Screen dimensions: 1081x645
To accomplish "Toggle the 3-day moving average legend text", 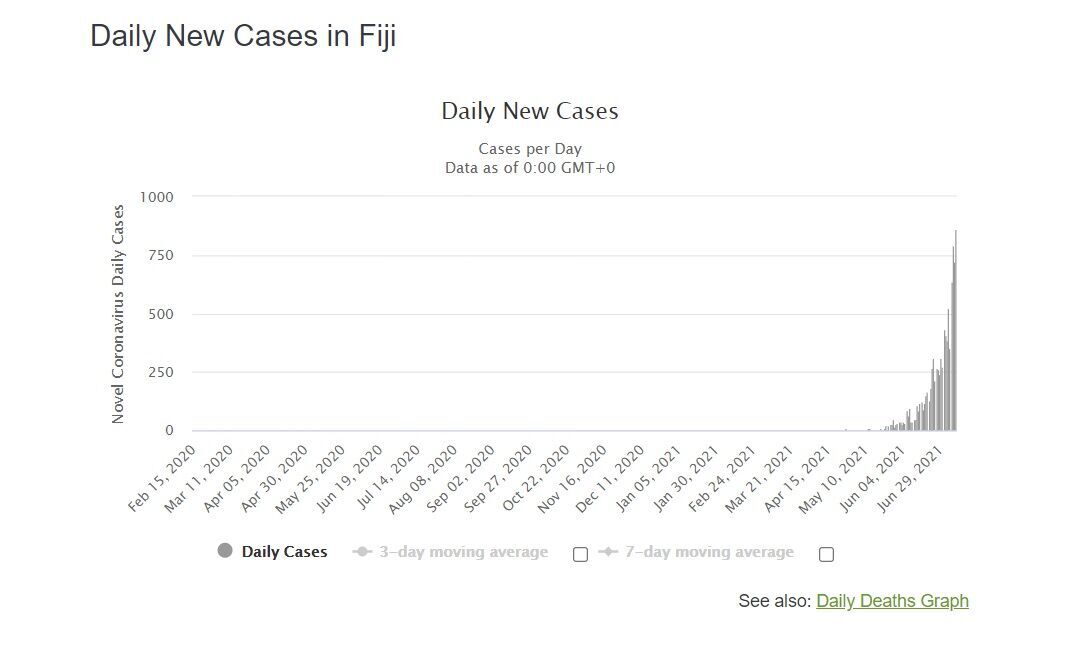I will [x=462, y=552].
